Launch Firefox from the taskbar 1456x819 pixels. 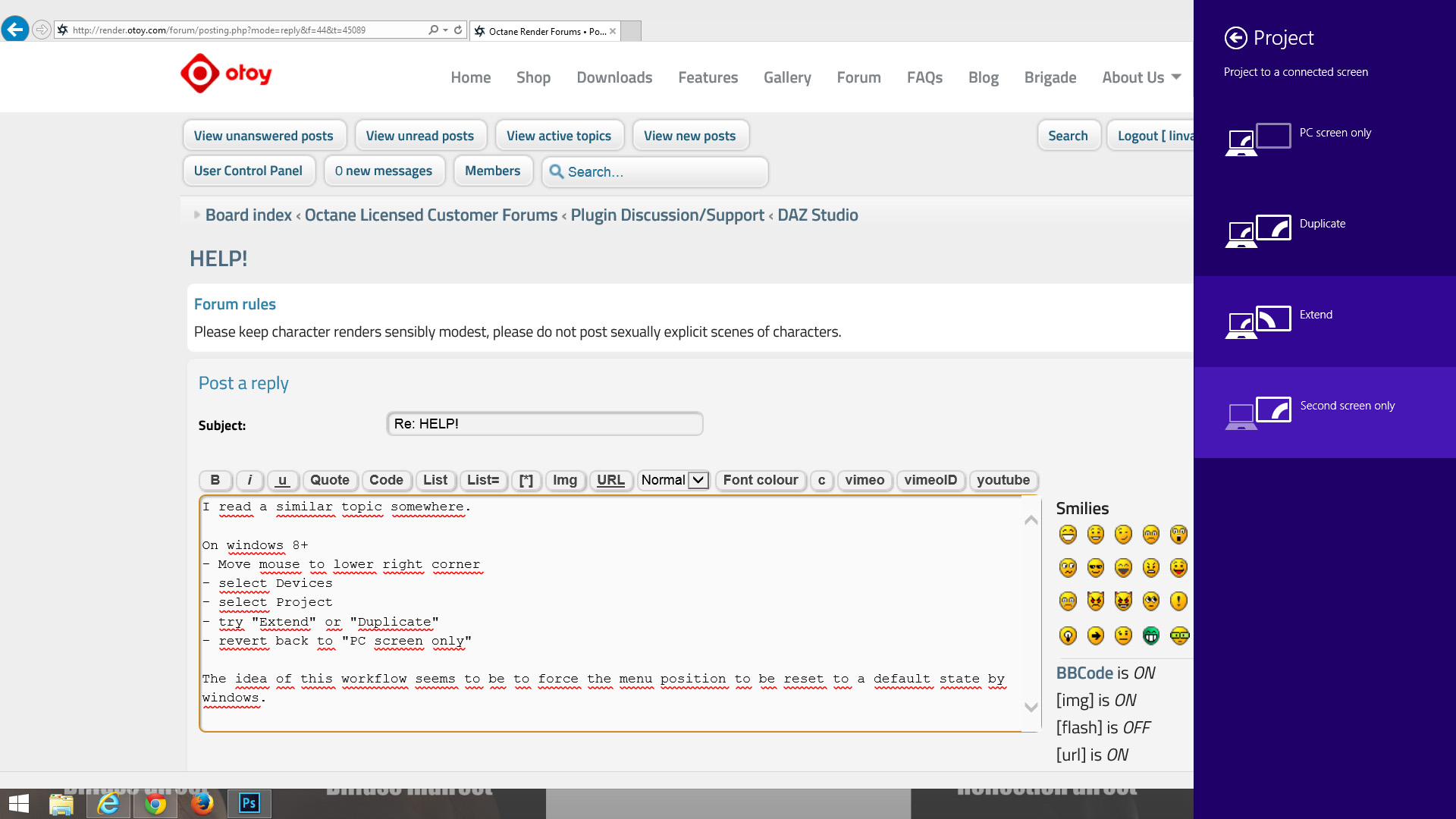(202, 803)
